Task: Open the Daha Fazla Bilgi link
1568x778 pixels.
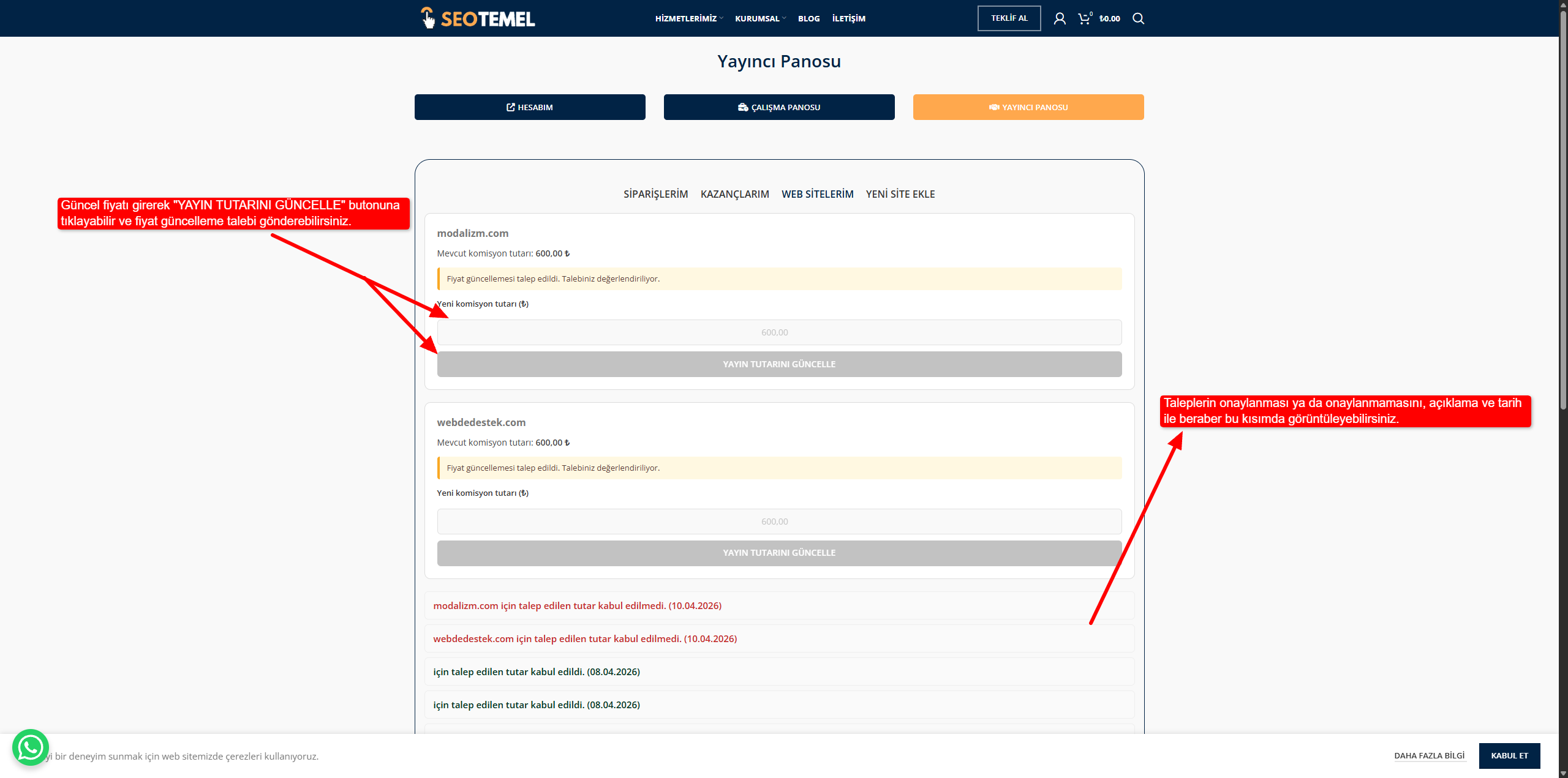Action: coord(1429,756)
